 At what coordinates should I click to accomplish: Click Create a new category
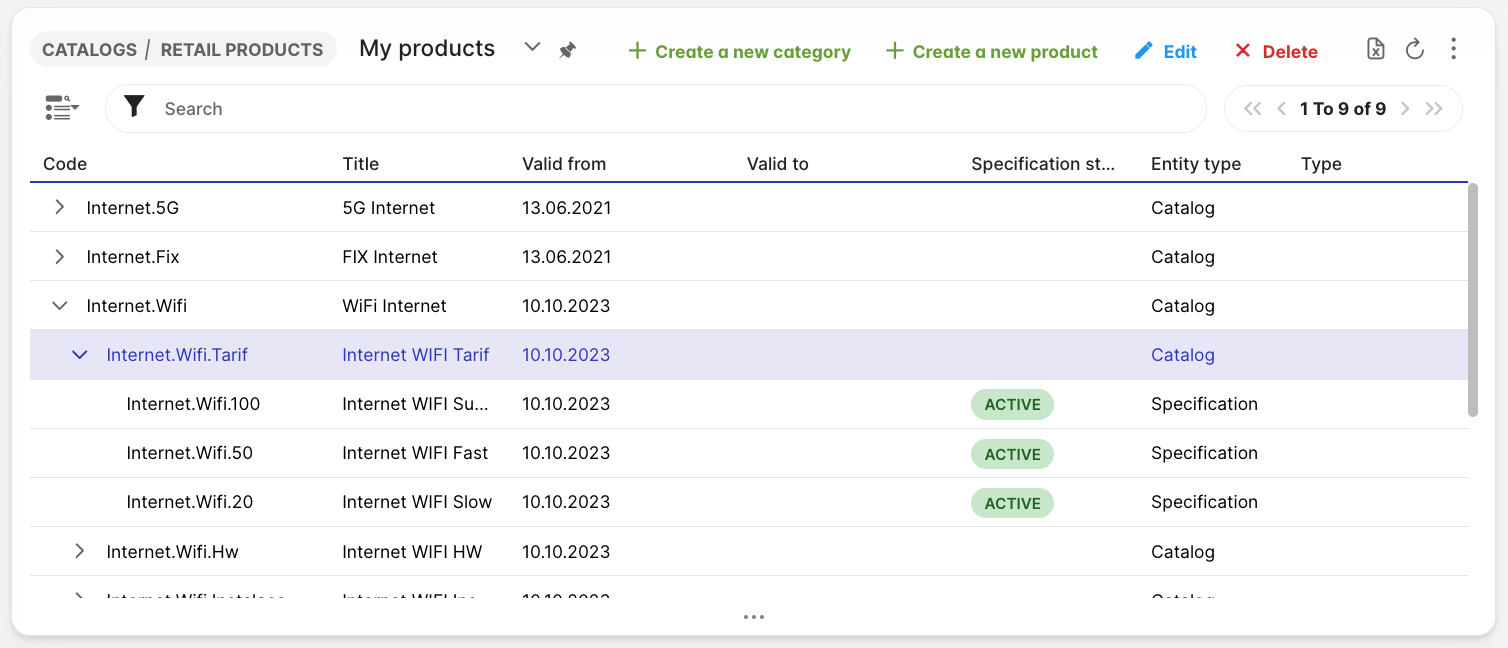739,51
